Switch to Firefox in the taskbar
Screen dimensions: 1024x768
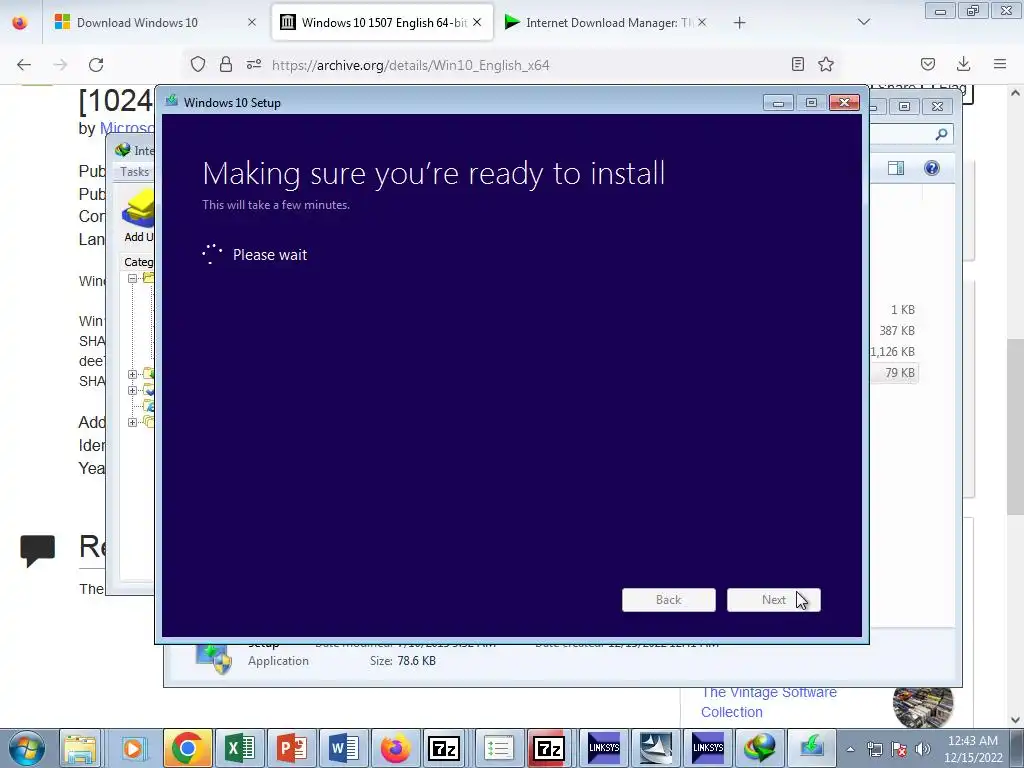(395, 748)
